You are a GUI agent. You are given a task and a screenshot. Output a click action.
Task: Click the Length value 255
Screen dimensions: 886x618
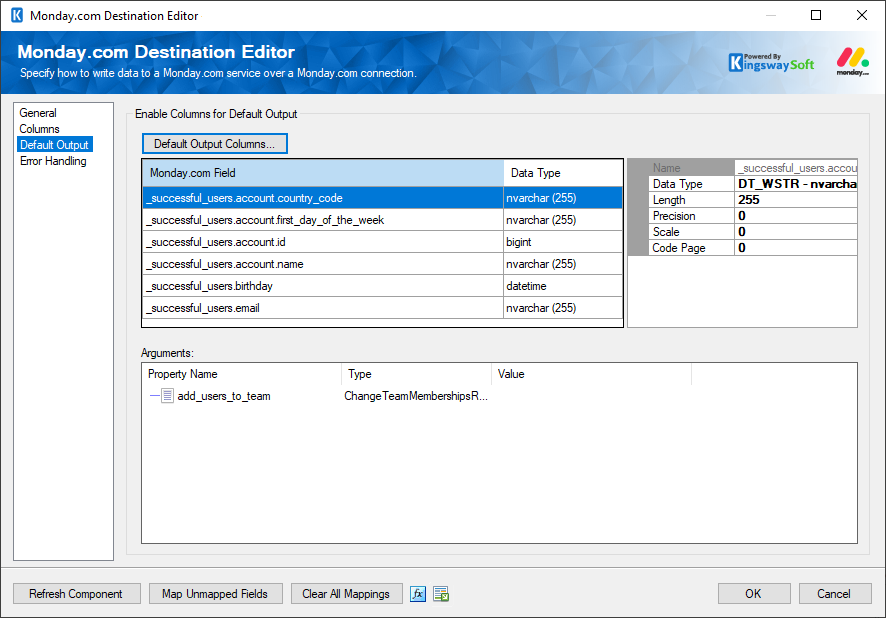(x=796, y=199)
